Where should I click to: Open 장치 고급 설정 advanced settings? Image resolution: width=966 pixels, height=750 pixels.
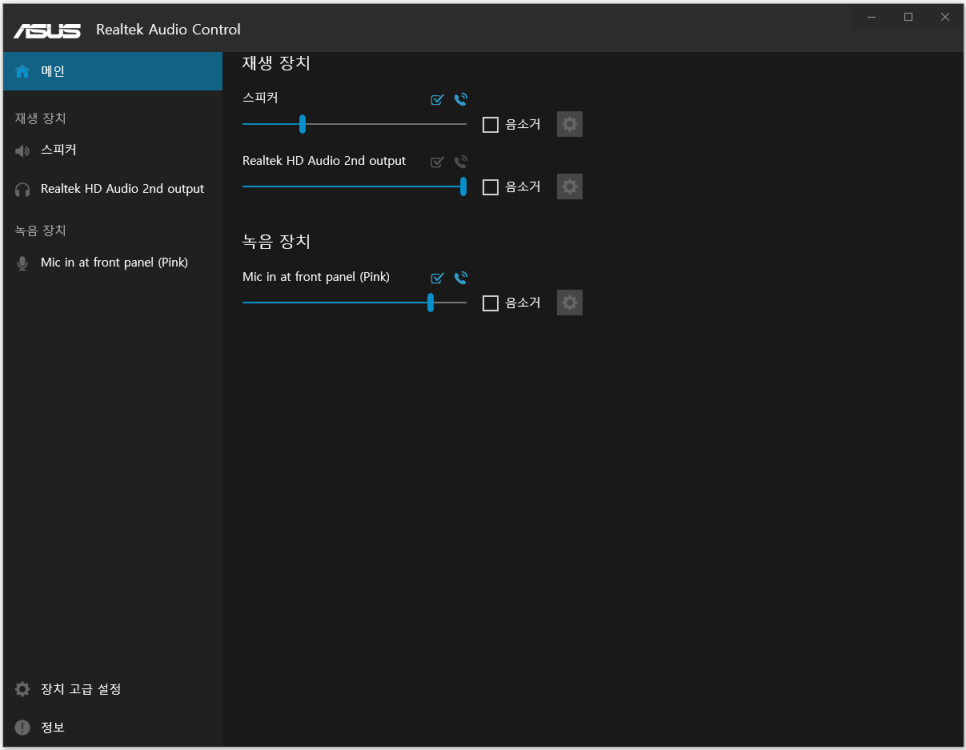coord(81,689)
